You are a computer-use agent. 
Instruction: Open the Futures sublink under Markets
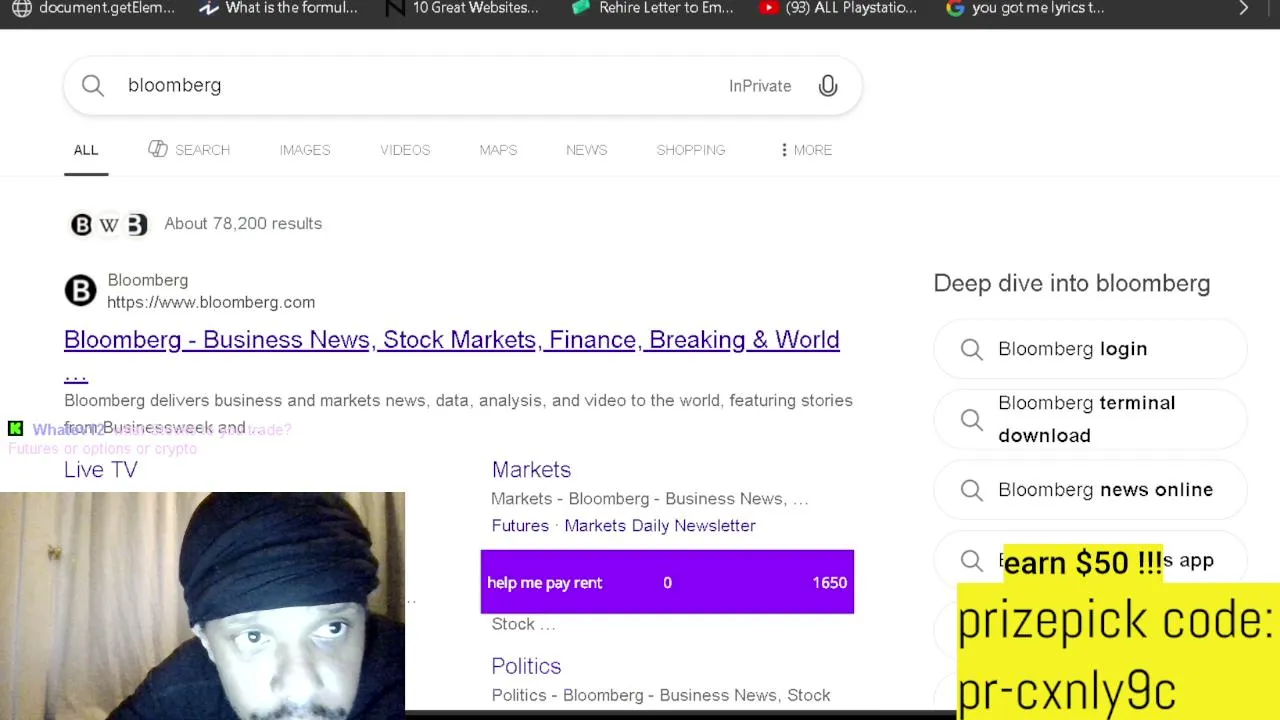pos(520,526)
